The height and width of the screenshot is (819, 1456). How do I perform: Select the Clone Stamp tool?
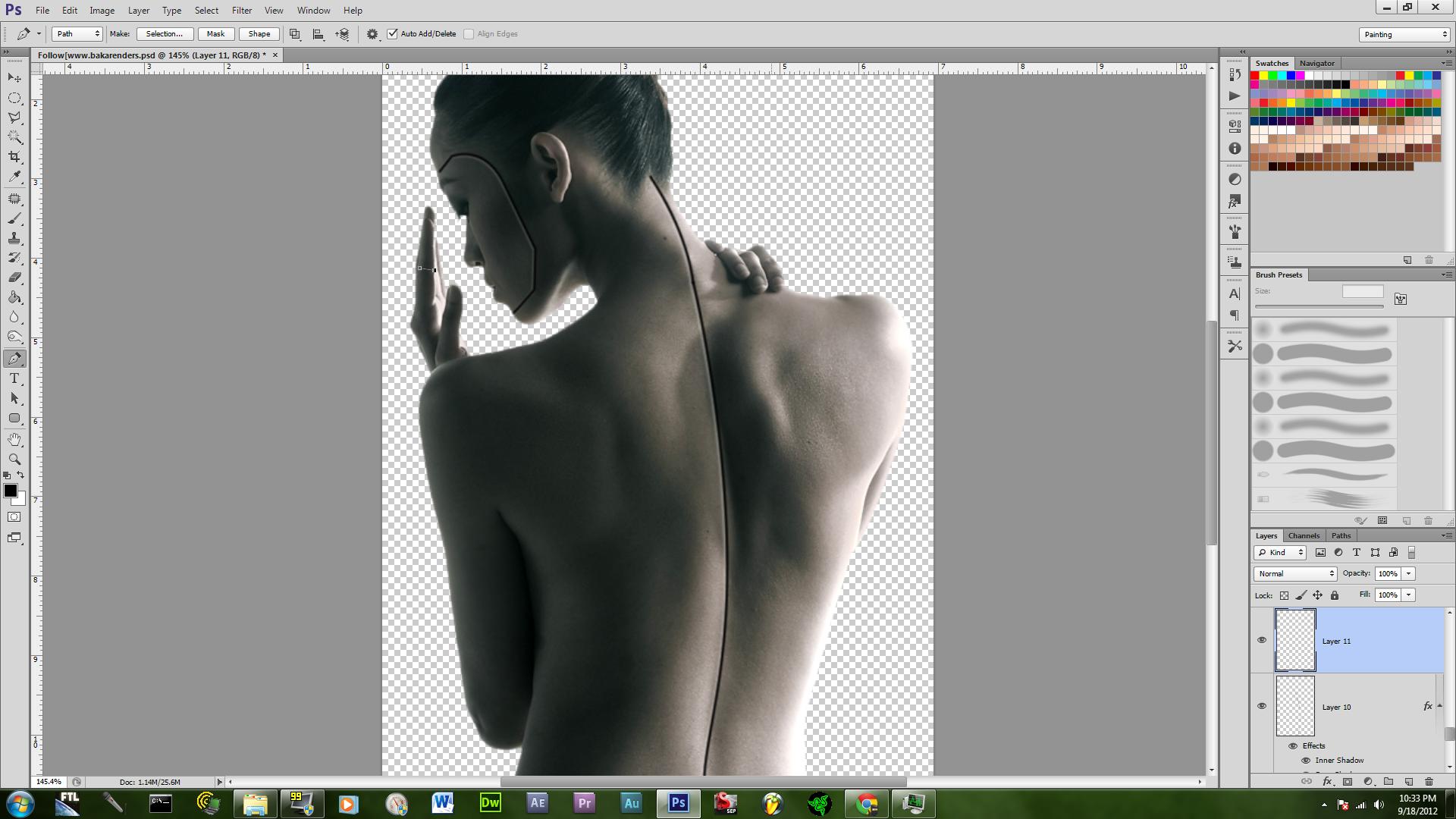[14, 238]
